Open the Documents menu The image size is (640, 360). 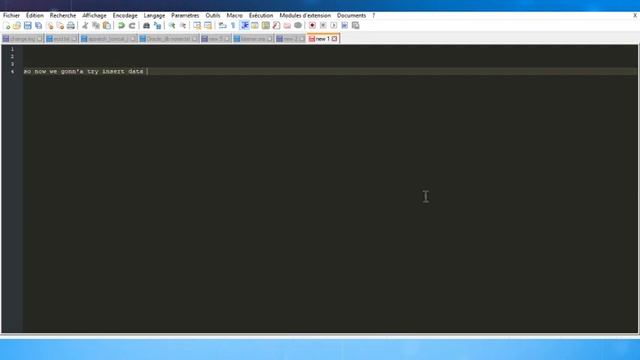point(351,16)
